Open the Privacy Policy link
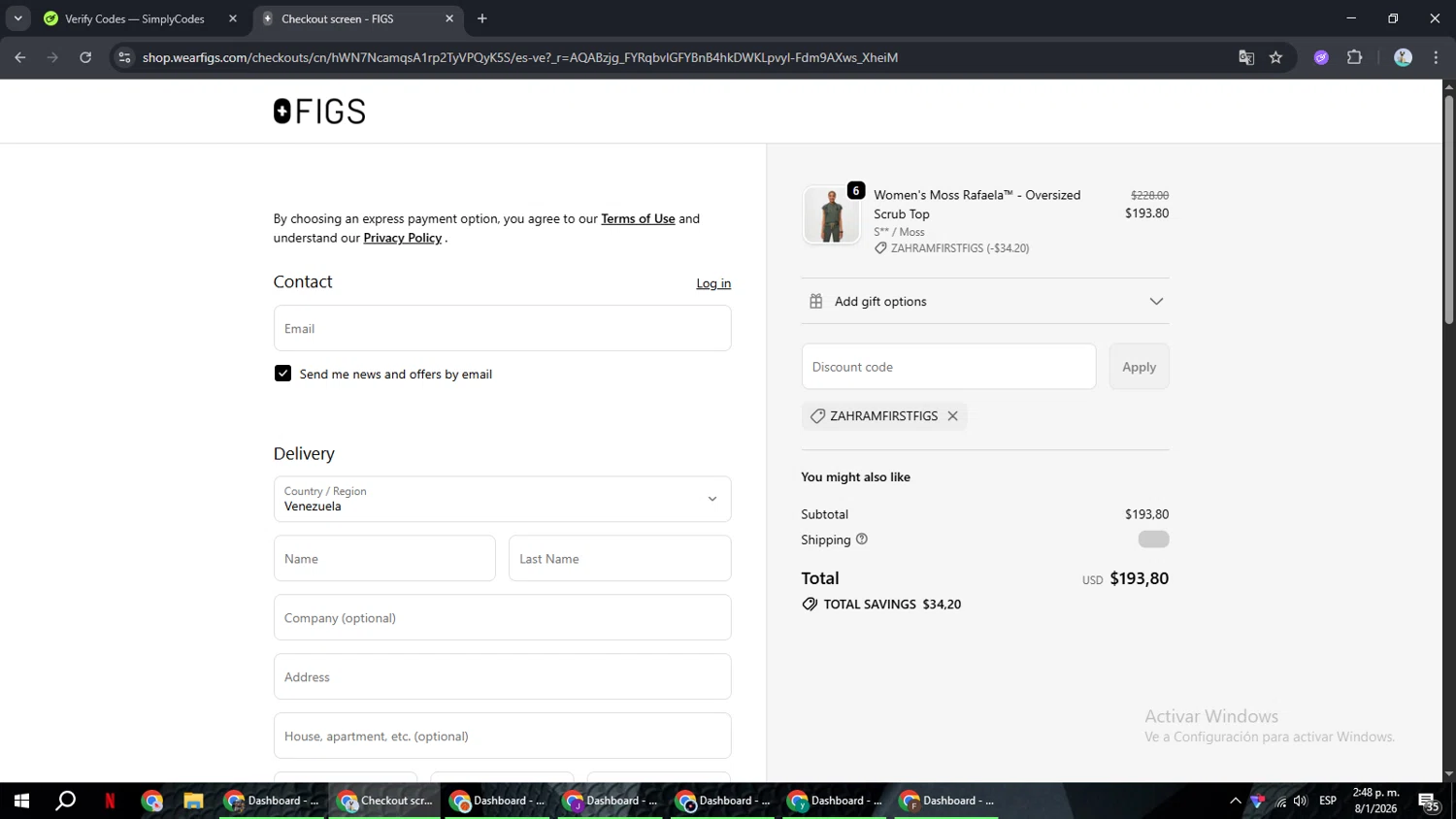Viewport: 1456px width, 819px height. (402, 238)
